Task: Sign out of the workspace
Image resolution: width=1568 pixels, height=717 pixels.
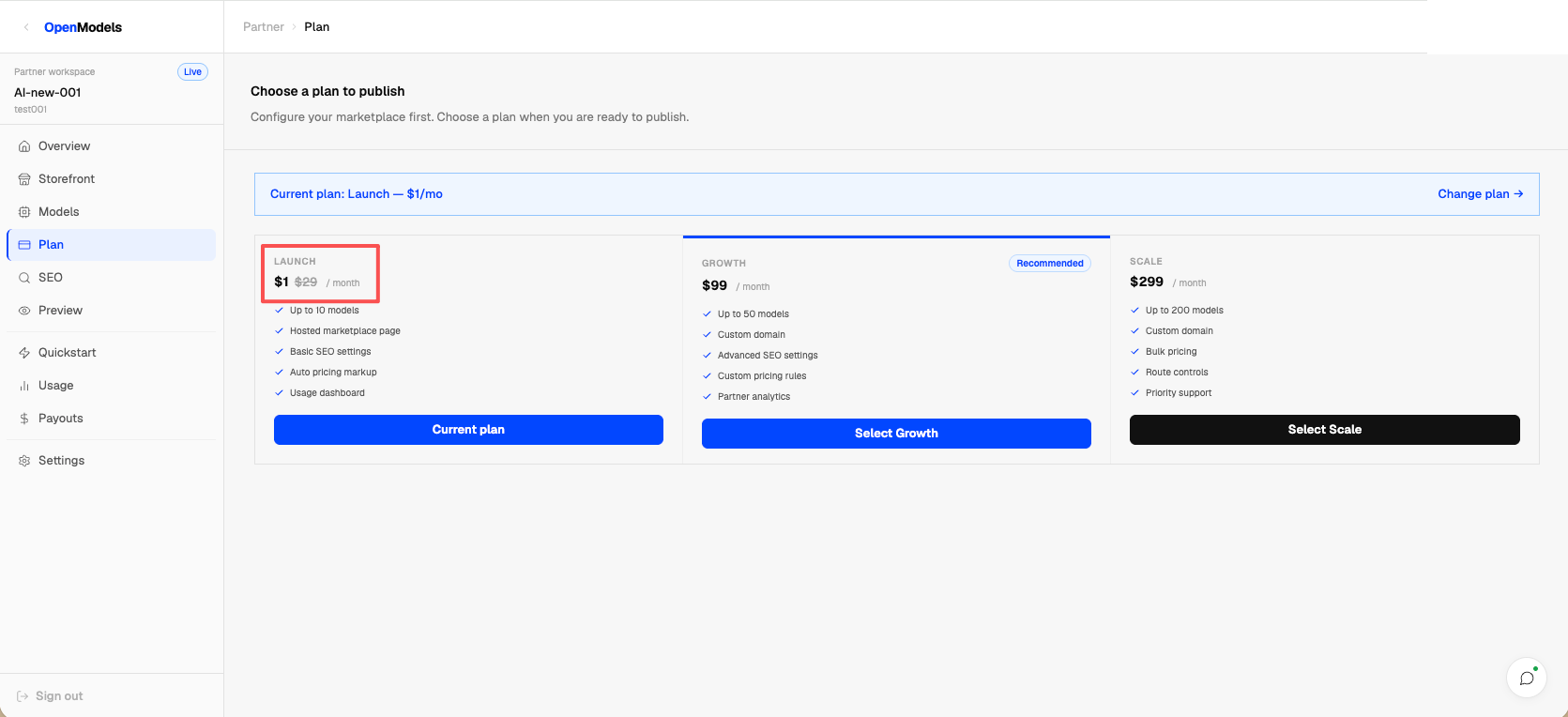Action: (x=50, y=696)
